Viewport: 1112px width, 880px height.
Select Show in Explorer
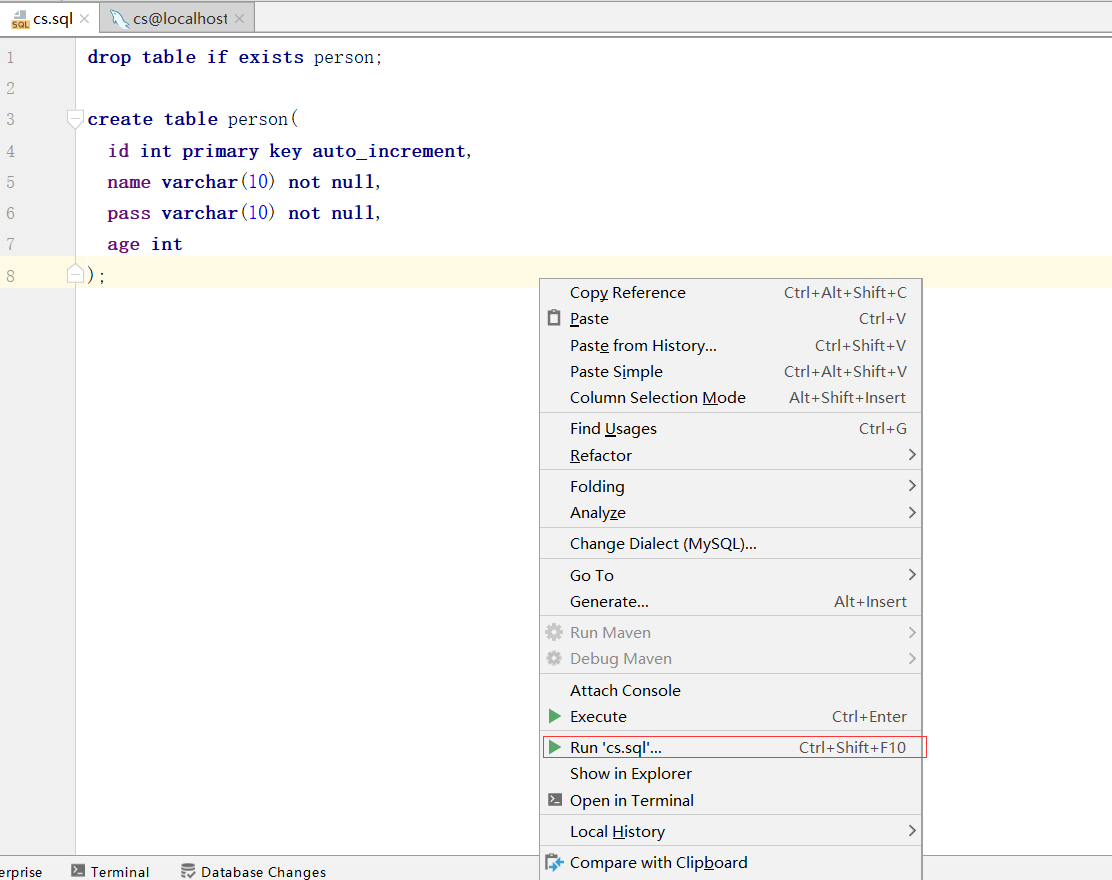pos(630,773)
